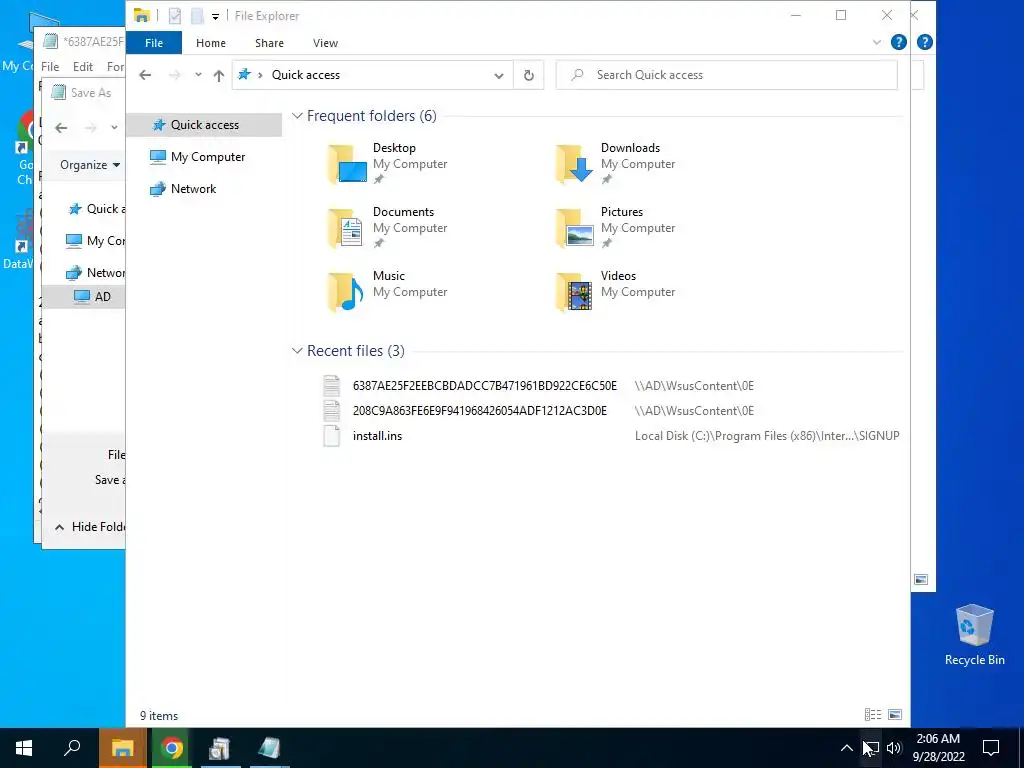Click the up-one-level arrow in File Explorer

219,75
